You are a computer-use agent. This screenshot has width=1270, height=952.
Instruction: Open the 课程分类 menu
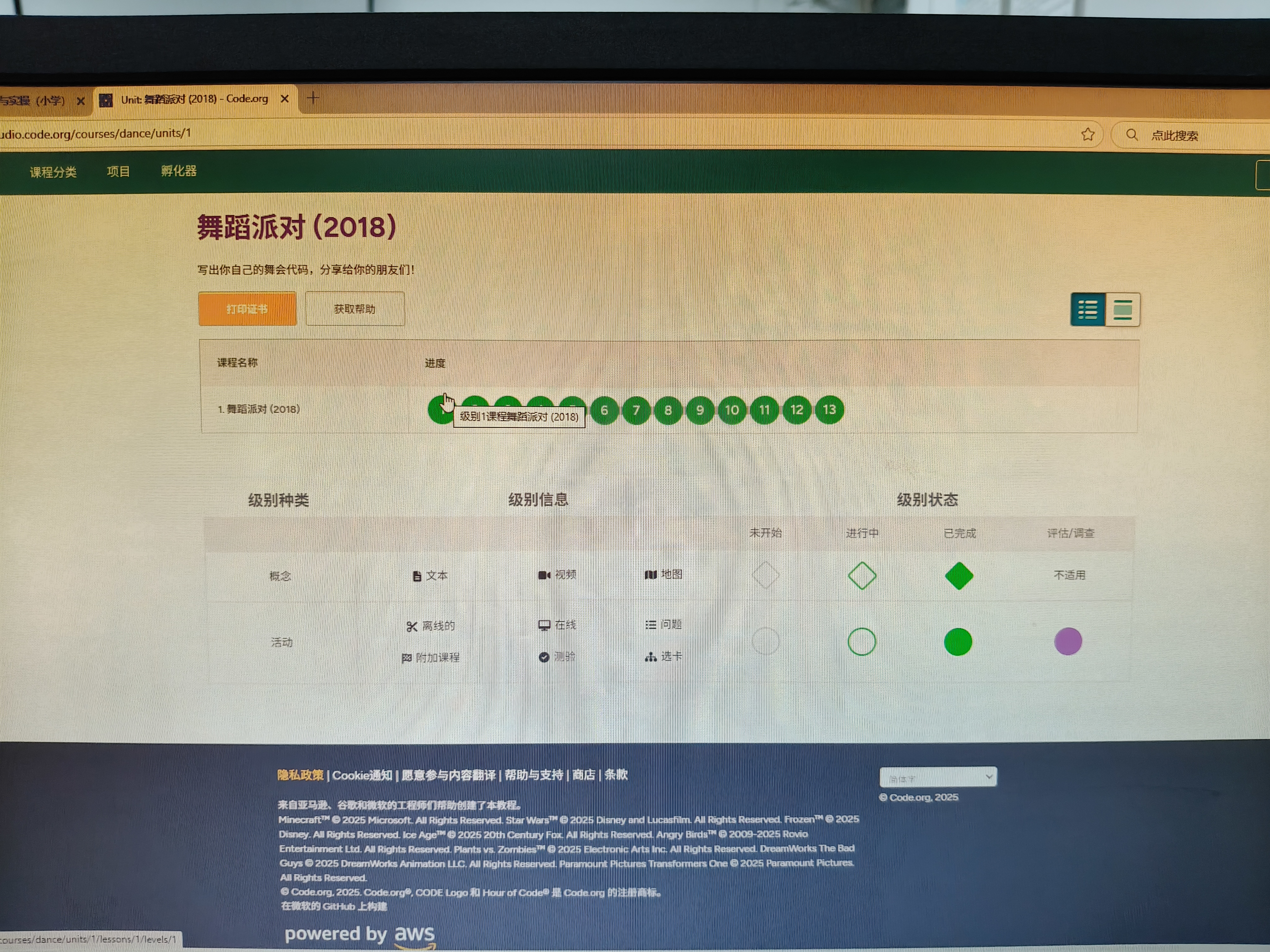coord(53,172)
